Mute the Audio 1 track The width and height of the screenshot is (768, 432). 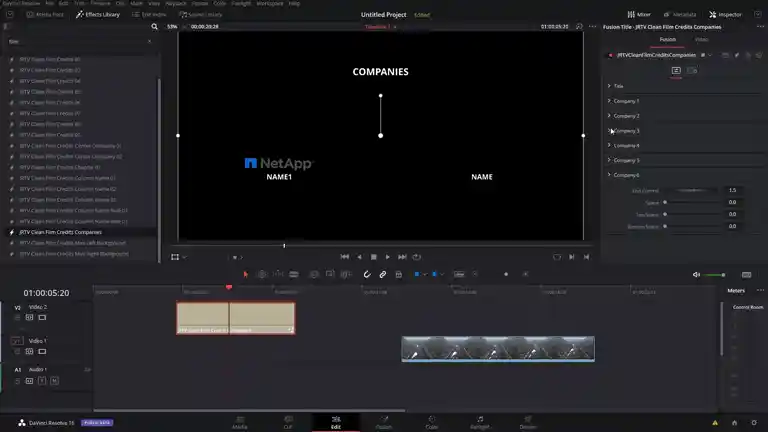(x=54, y=381)
